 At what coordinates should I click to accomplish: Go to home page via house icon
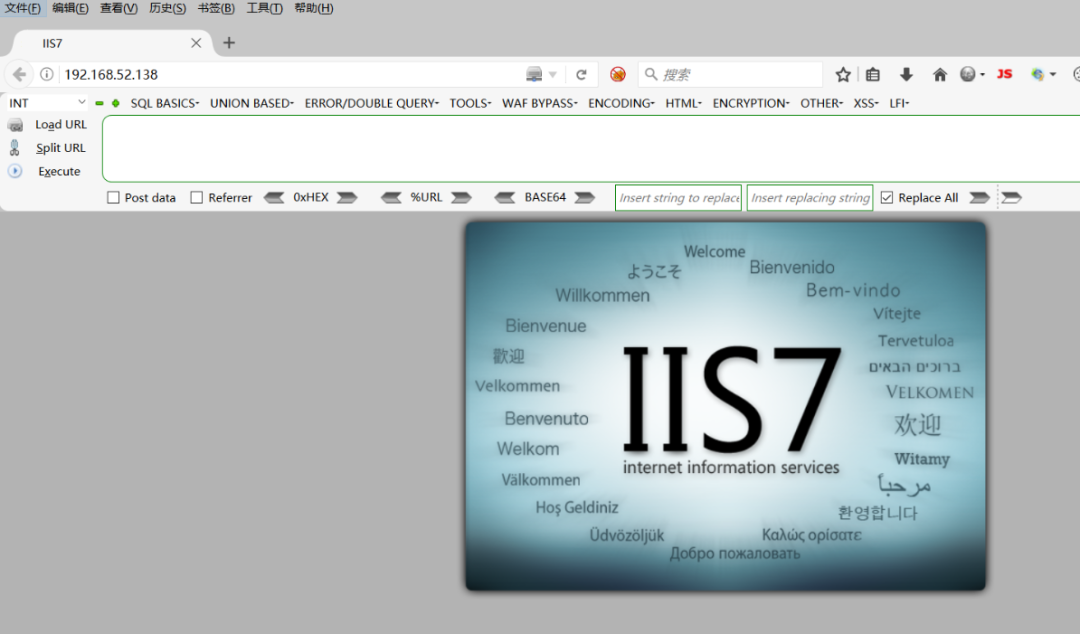[x=939, y=75]
